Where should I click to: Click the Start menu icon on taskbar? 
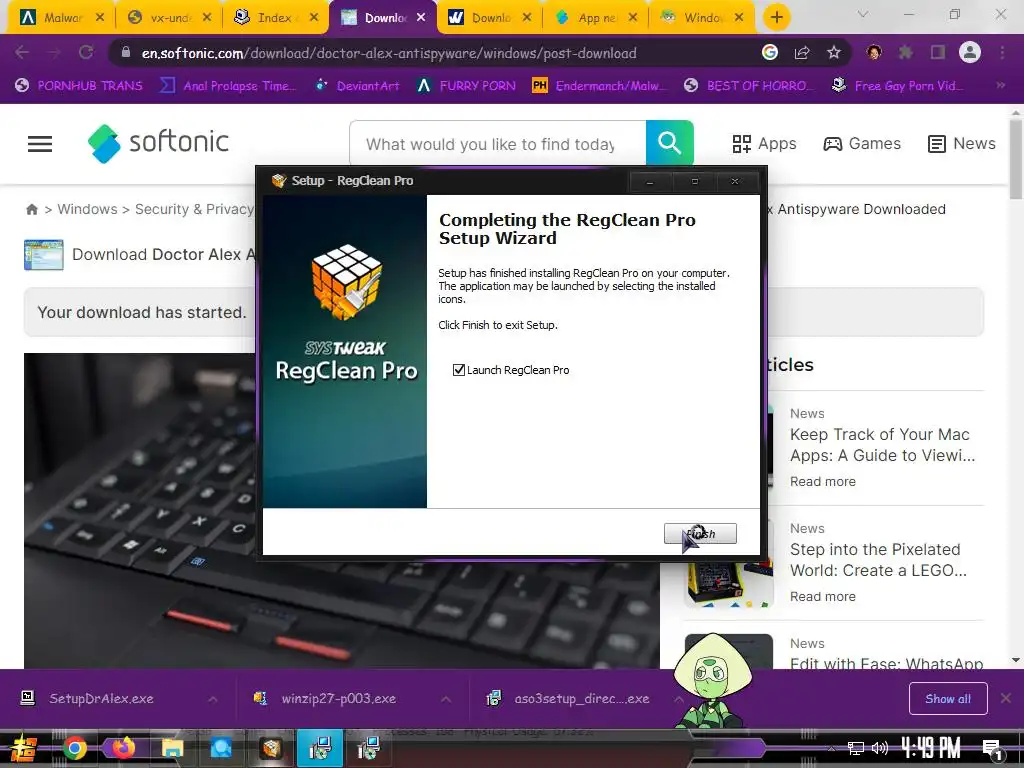(x=23, y=748)
